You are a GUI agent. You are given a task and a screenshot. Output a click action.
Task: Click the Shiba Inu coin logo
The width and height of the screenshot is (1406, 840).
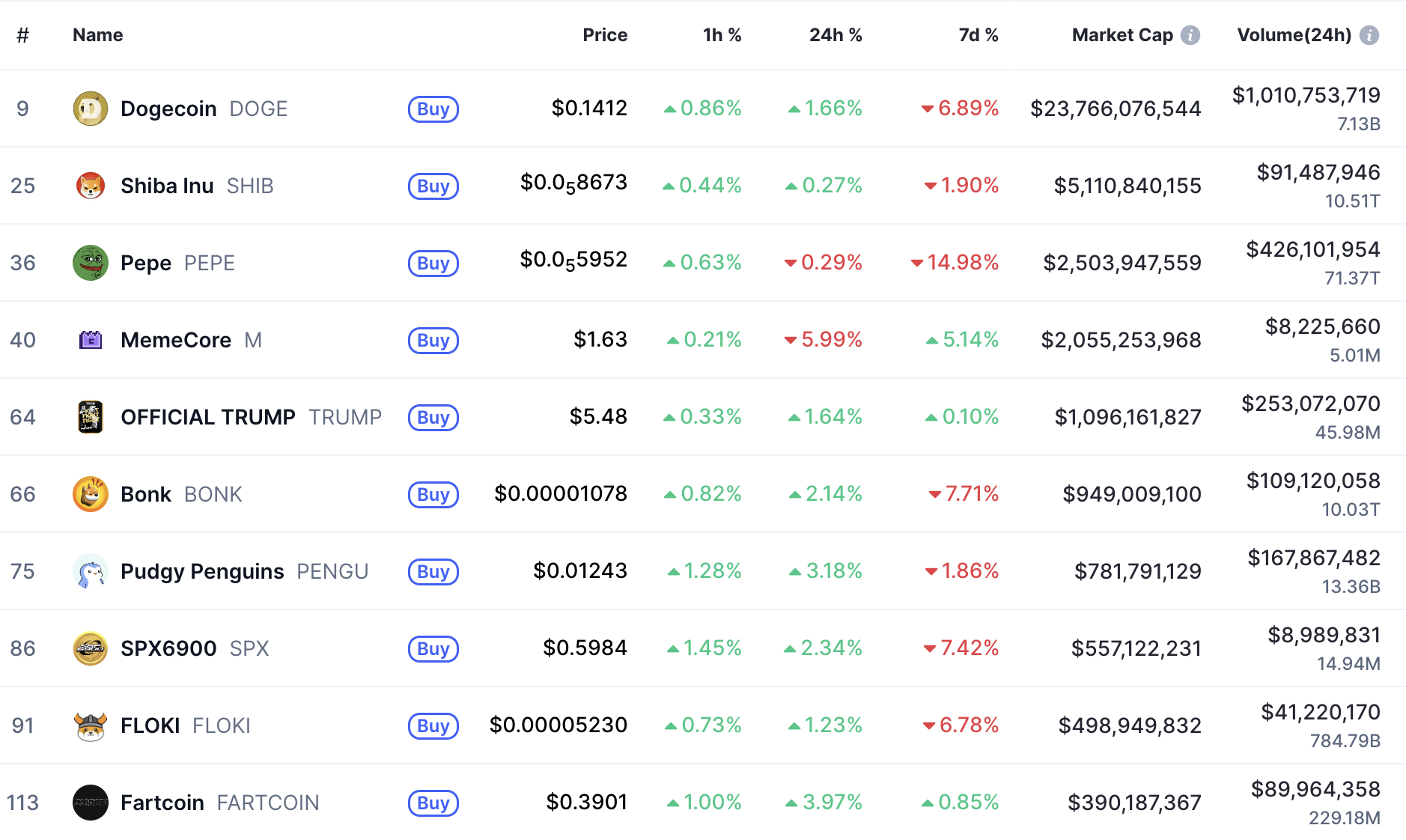click(x=91, y=186)
